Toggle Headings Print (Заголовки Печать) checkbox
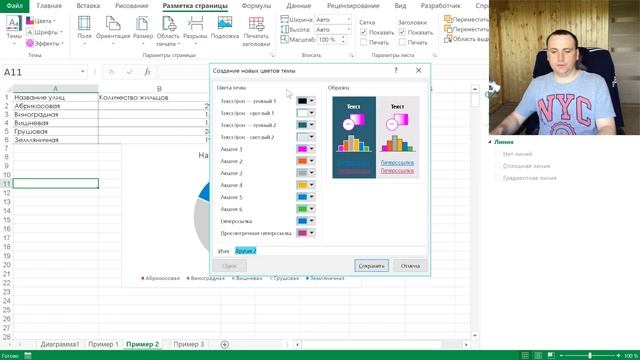640x360 pixels. pyautogui.click(x=402, y=42)
